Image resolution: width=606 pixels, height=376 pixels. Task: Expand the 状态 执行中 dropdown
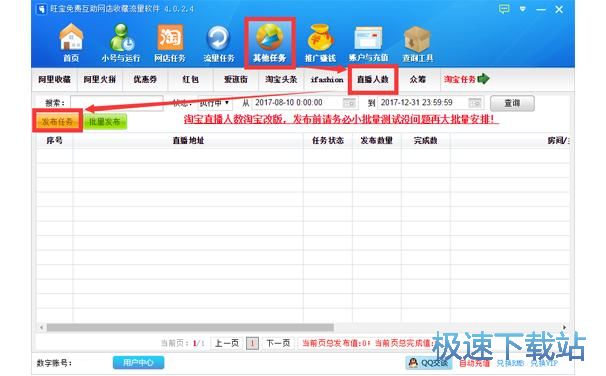215,103
